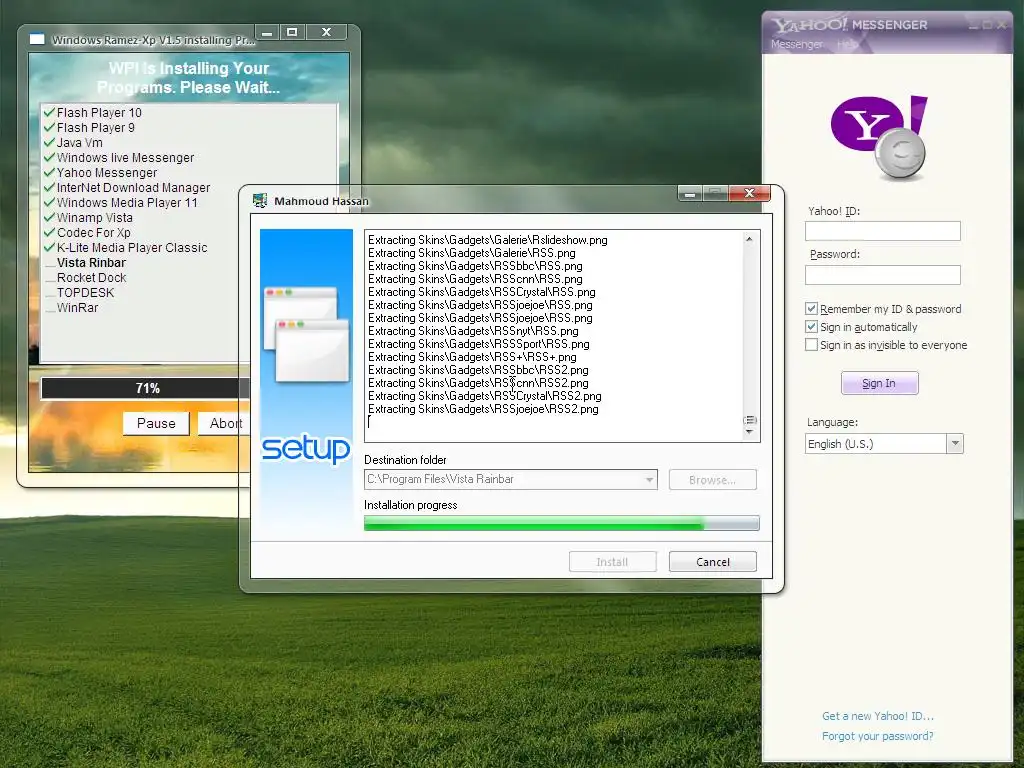Click green checkmark beside Winamp Vista
This screenshot has height=768, width=1024.
tap(49, 217)
